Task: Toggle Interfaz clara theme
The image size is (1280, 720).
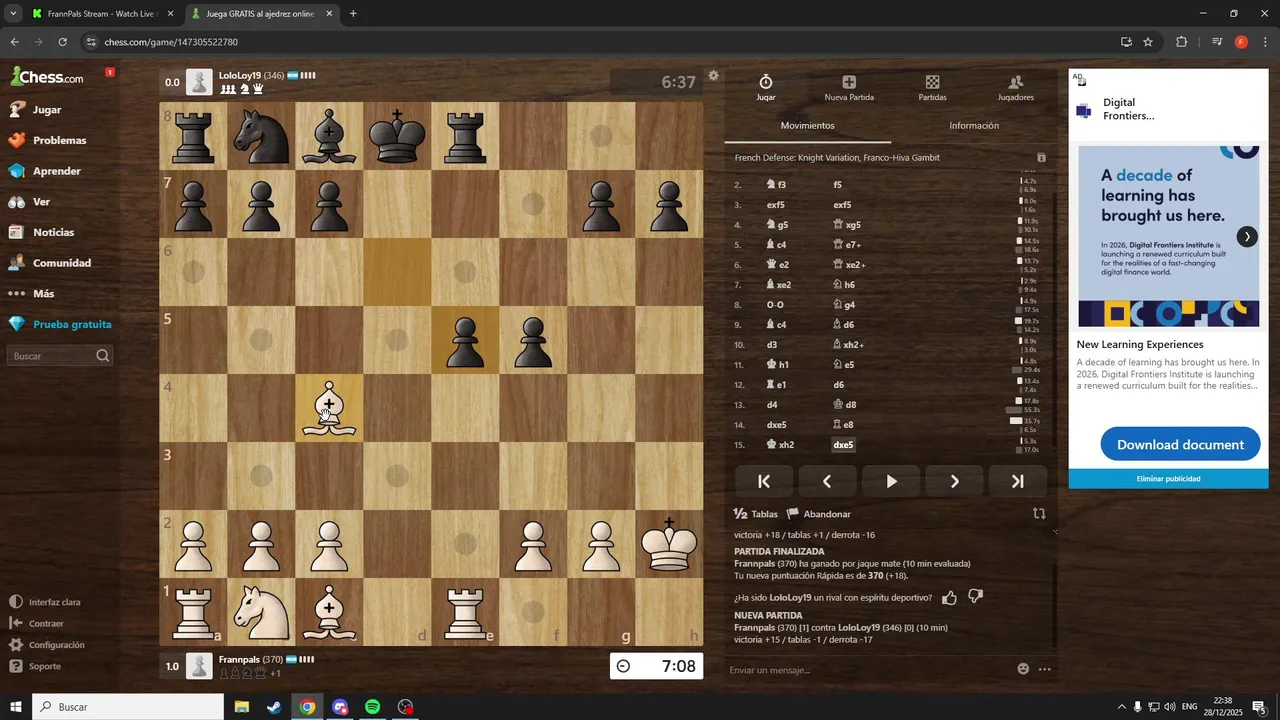Action: [x=45, y=602]
